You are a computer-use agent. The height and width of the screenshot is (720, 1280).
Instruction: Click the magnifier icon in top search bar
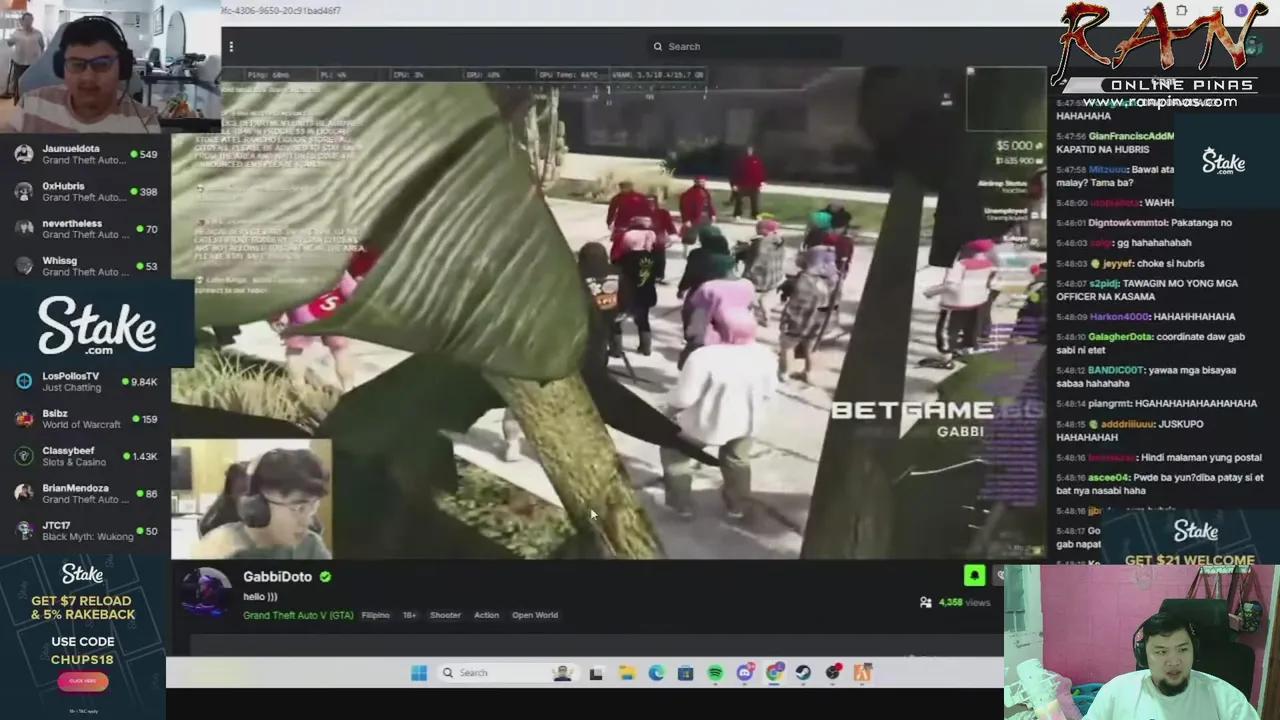[x=658, y=46]
